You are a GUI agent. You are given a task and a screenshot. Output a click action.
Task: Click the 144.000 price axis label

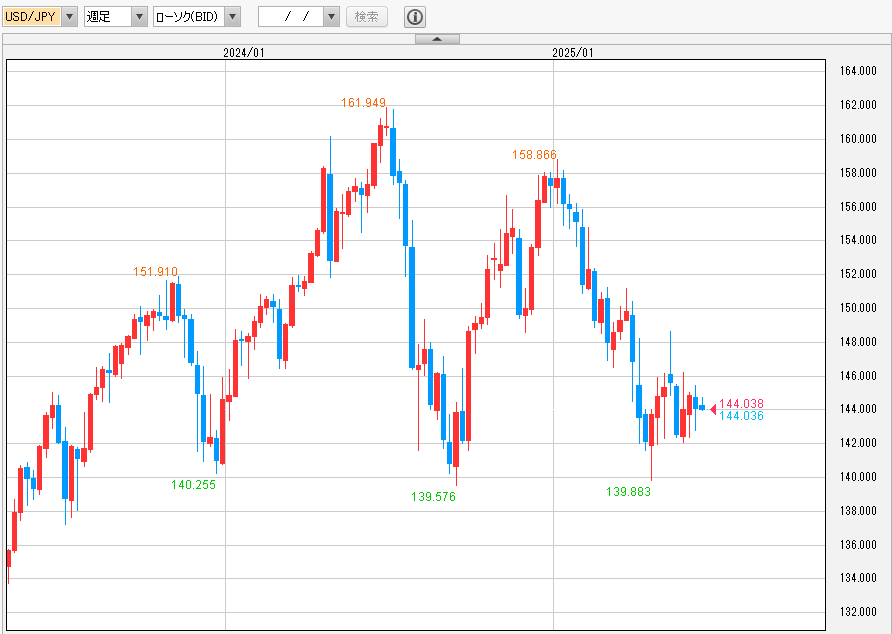(858, 409)
